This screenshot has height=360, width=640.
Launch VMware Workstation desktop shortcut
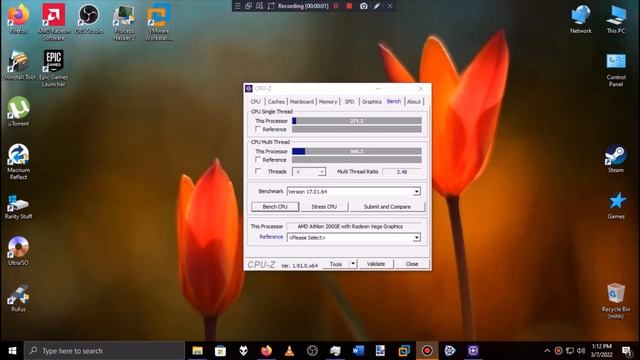159,22
